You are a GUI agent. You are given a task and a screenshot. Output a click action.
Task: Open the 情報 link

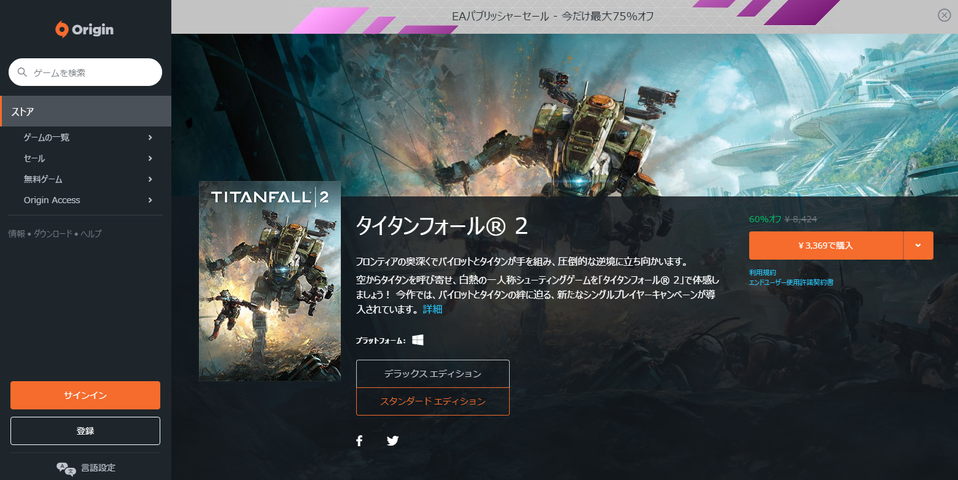(16, 233)
